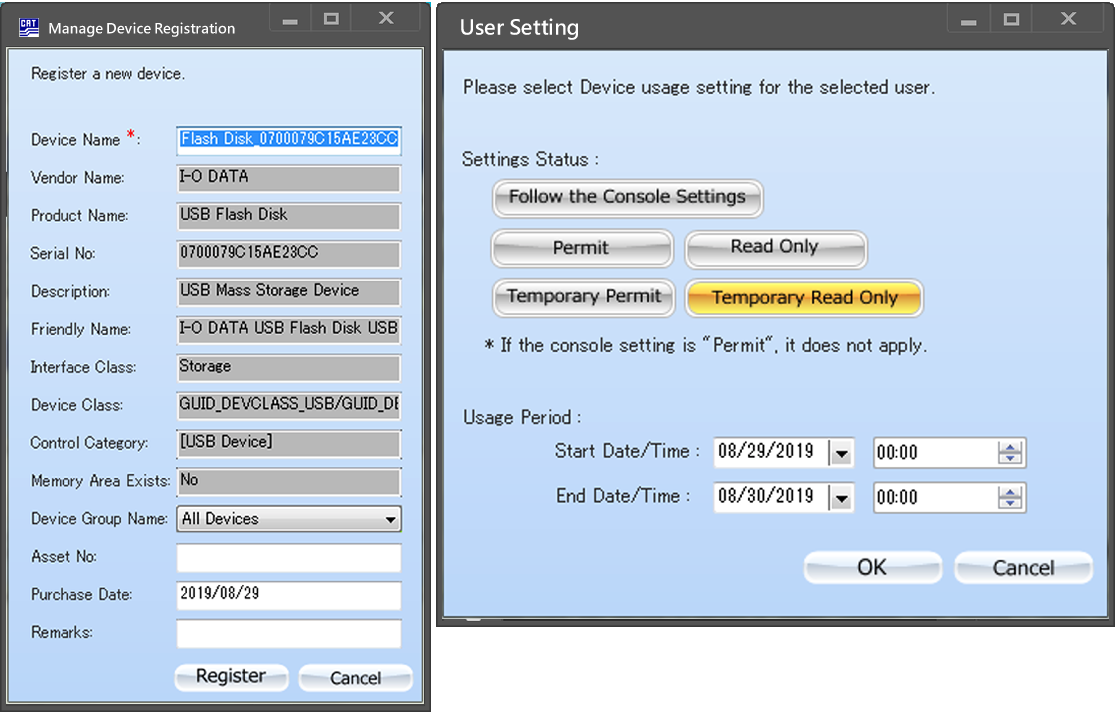Select Temporary Permit setting
Viewport: 1117px width, 714px height.
(x=583, y=296)
